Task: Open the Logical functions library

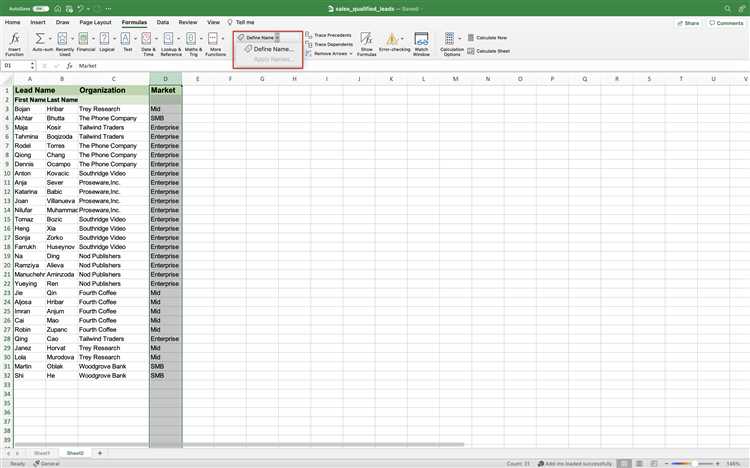Action: click(106, 42)
